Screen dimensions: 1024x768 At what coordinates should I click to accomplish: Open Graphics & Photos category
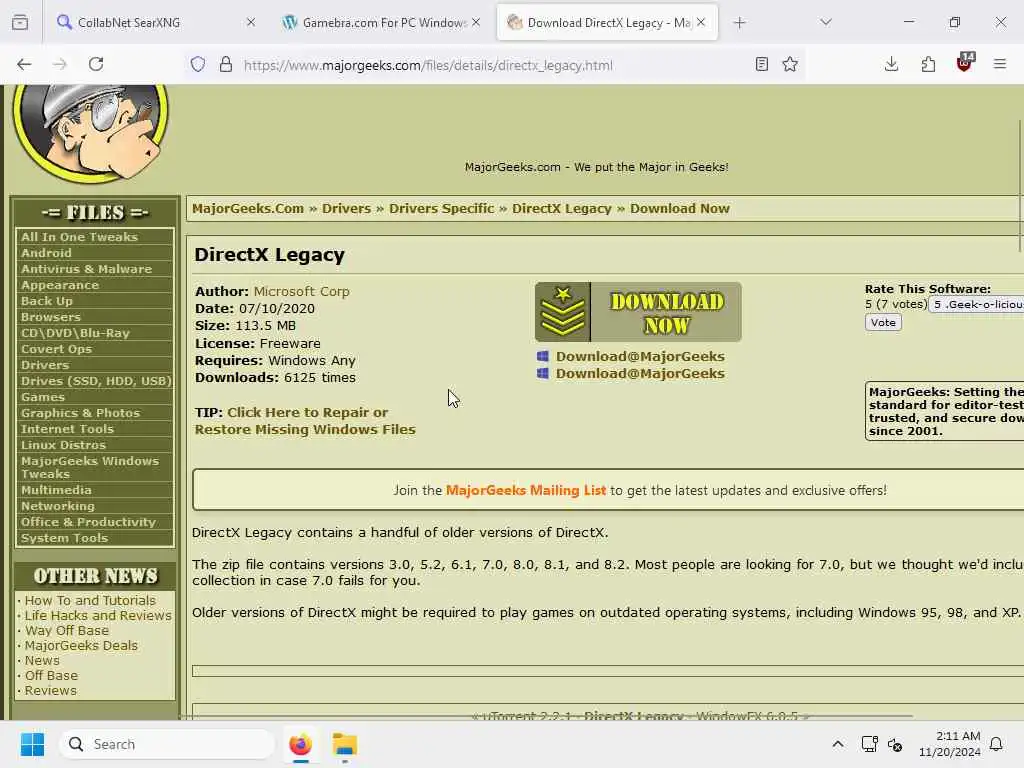tap(80, 413)
